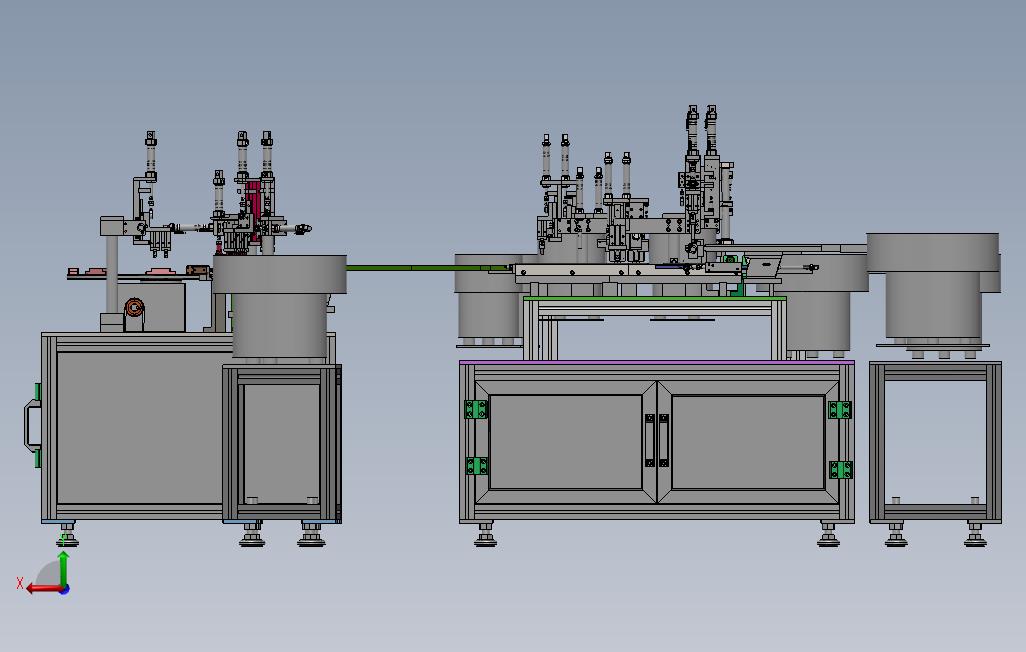Click the green Y-axis arrow of the triad
1026x652 pixels.
coord(63,568)
